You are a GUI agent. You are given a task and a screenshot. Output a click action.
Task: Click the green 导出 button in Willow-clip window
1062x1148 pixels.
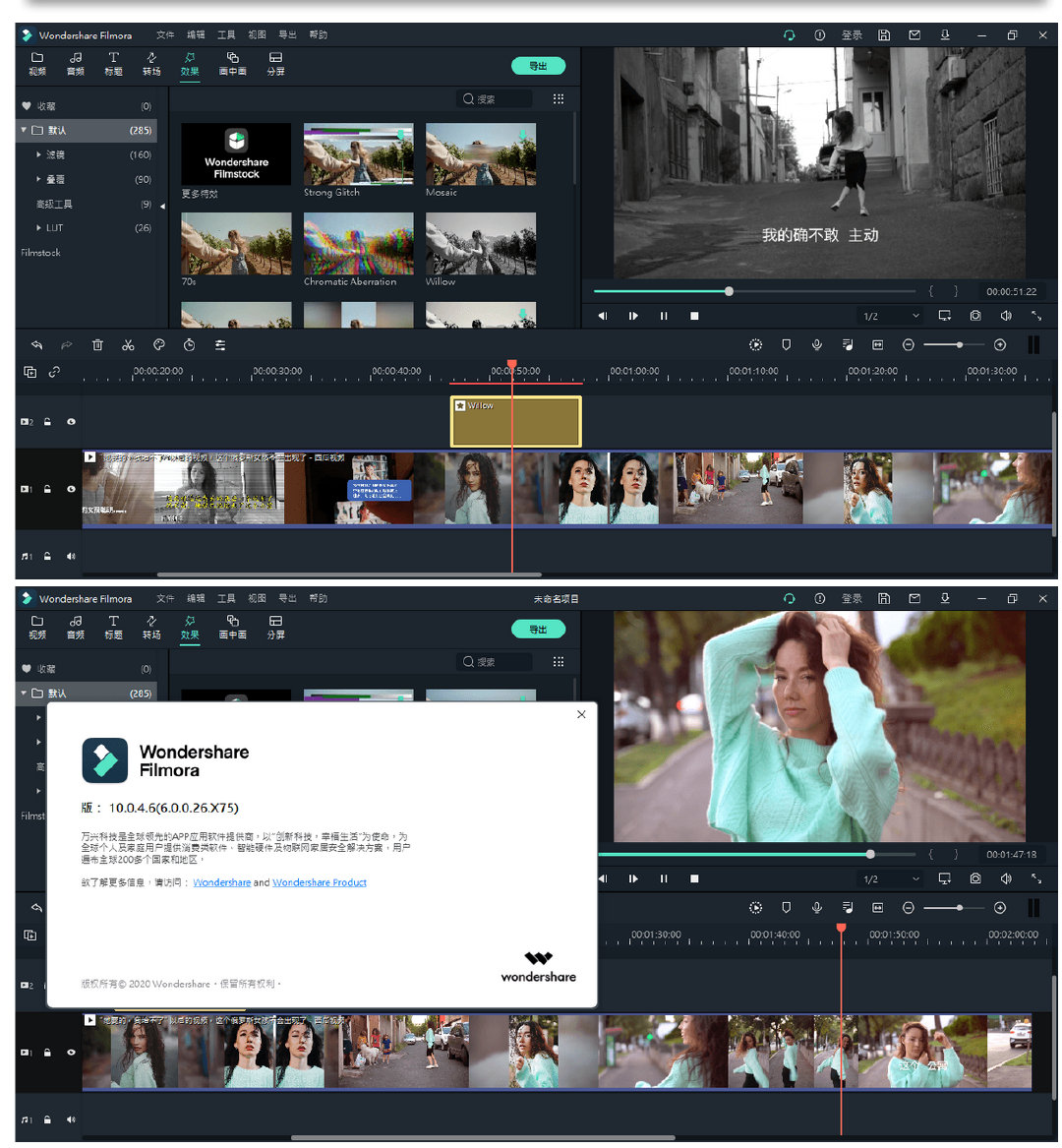point(538,66)
